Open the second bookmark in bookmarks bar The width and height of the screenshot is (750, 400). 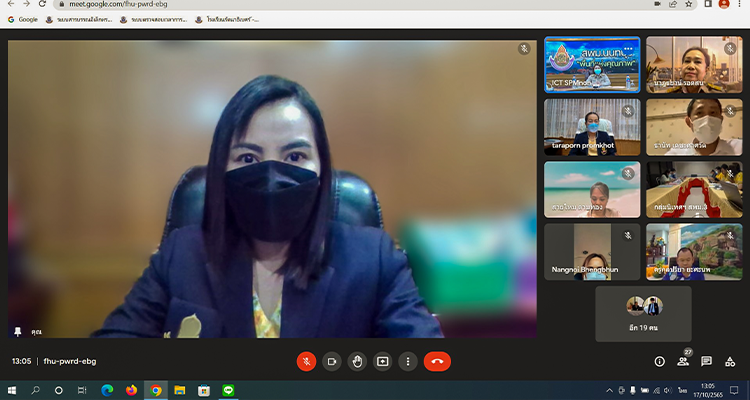(x=79, y=20)
